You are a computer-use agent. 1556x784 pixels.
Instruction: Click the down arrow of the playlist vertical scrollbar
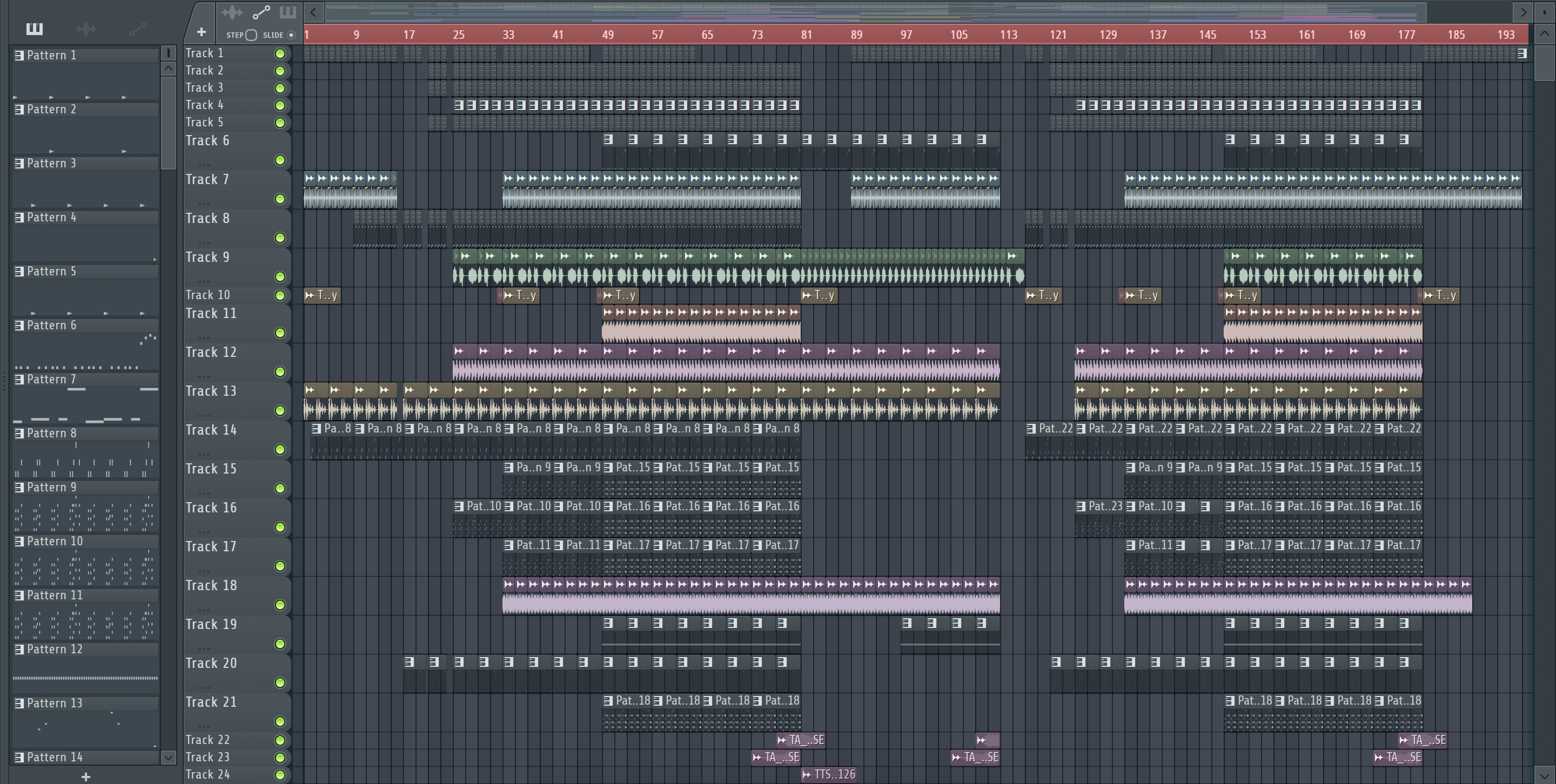coord(1545,774)
